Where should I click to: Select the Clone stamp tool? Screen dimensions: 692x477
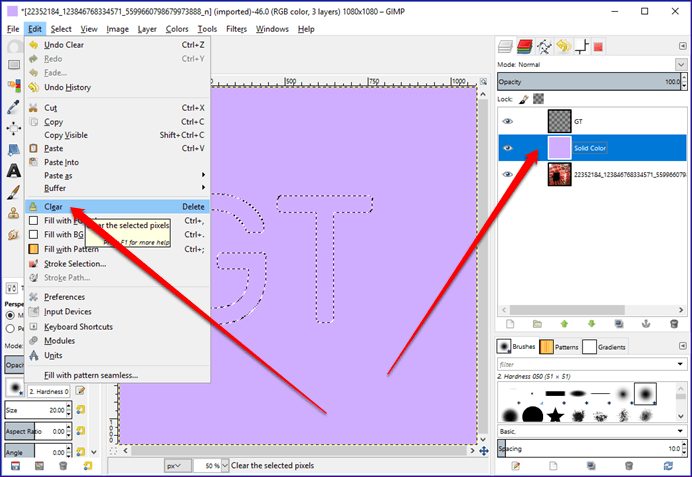click(14, 213)
